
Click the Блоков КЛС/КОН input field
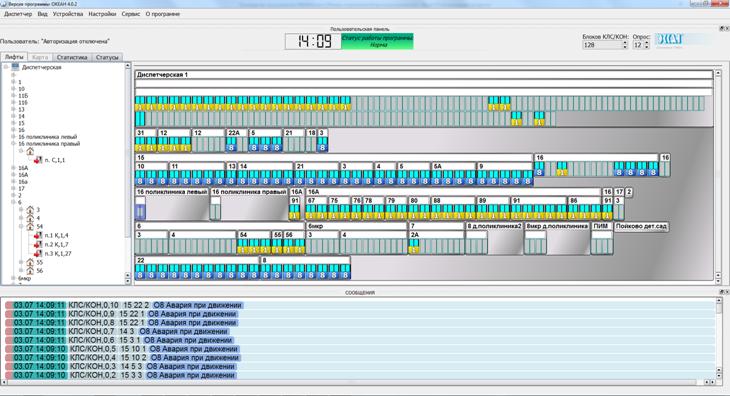click(x=602, y=45)
